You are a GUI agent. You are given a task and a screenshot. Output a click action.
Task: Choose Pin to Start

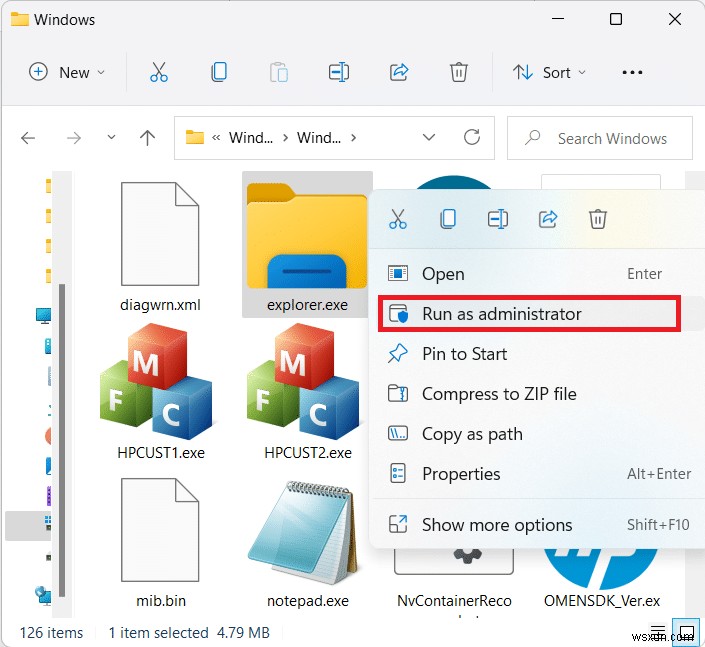[x=537, y=354]
